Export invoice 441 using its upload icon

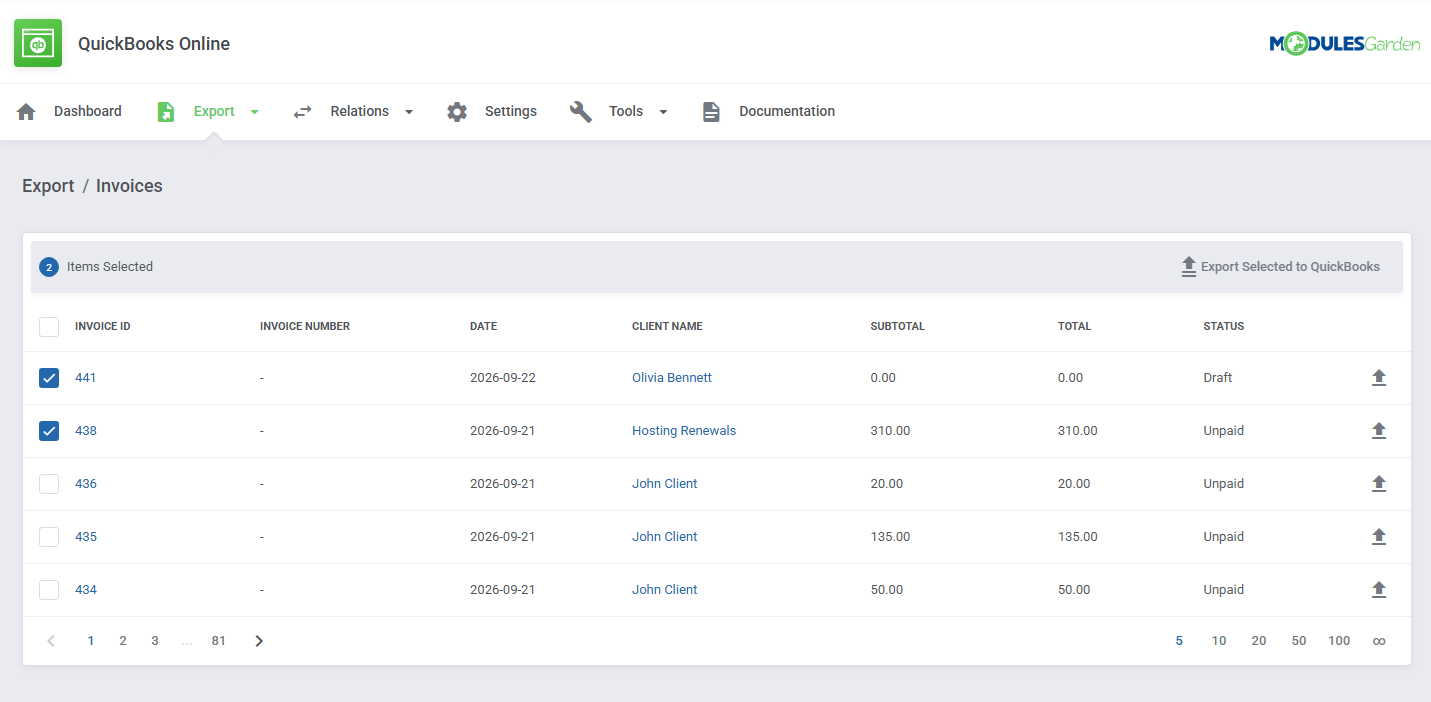(1379, 378)
